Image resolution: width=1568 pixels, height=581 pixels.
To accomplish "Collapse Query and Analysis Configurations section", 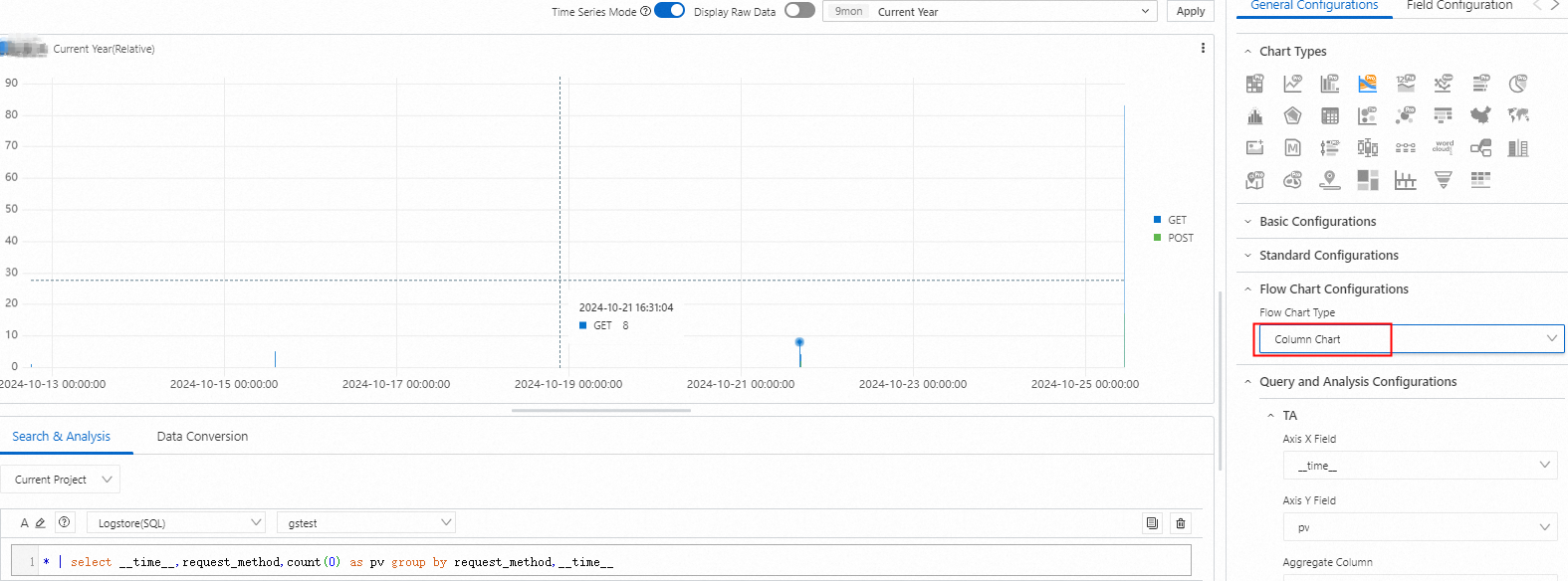I will (x=1247, y=382).
